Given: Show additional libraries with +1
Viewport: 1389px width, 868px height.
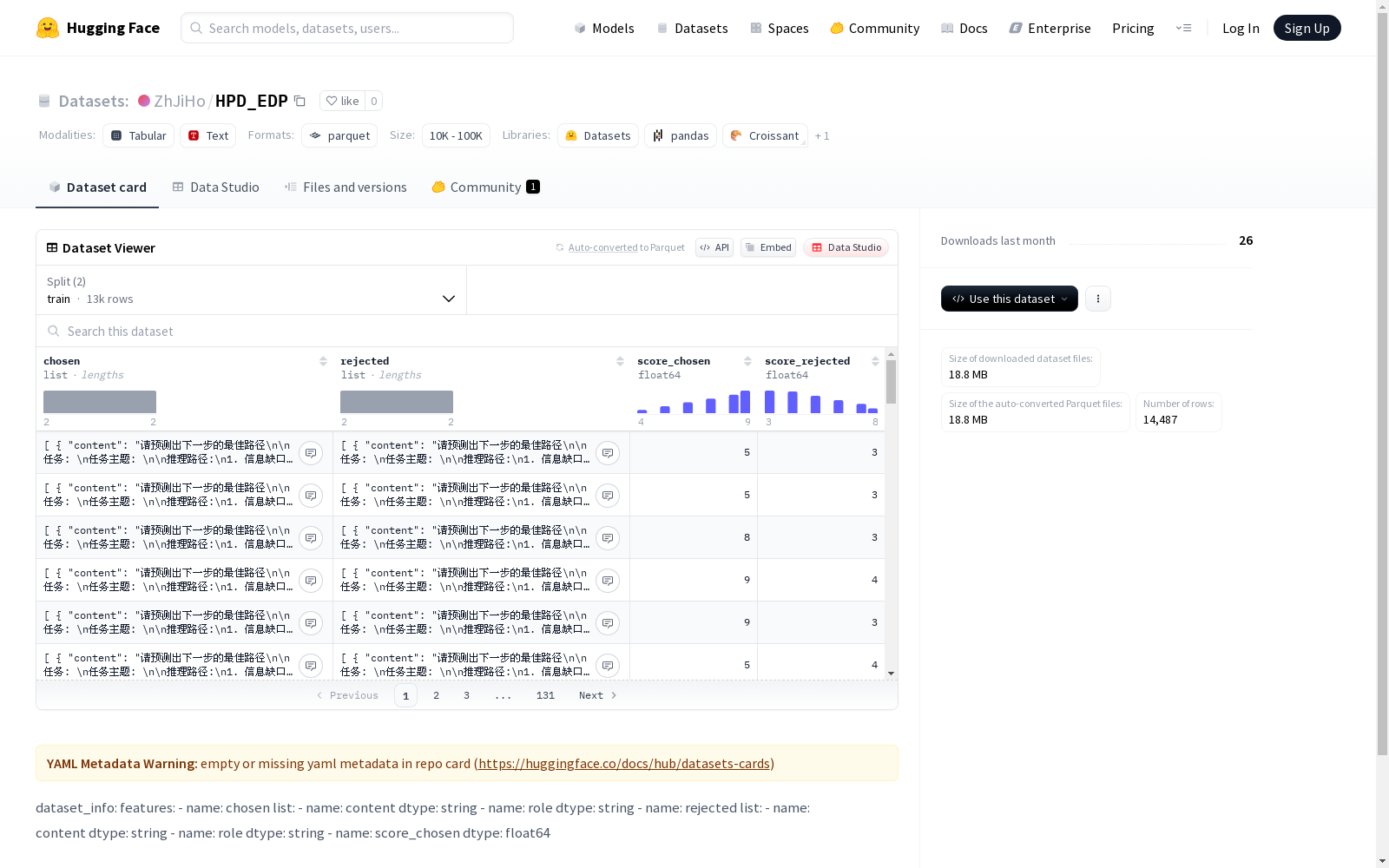Looking at the screenshot, I should click(x=822, y=136).
